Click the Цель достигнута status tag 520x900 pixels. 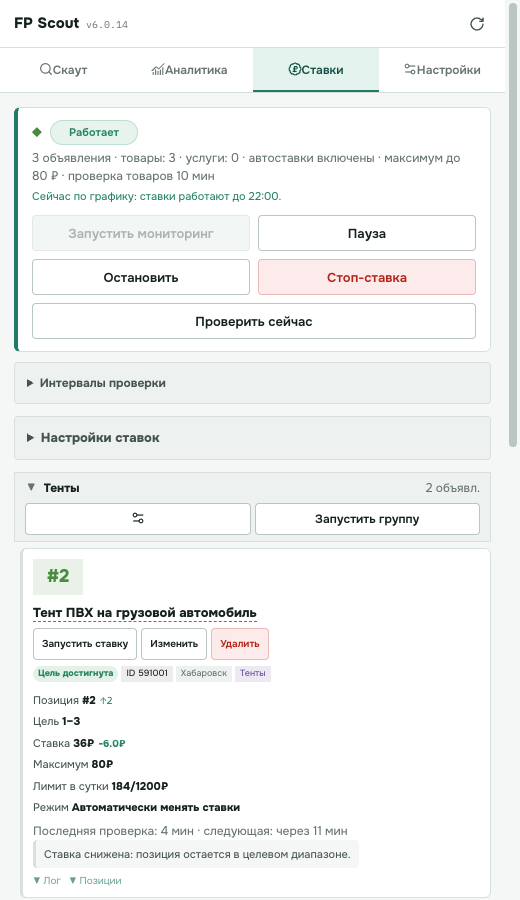coord(75,673)
